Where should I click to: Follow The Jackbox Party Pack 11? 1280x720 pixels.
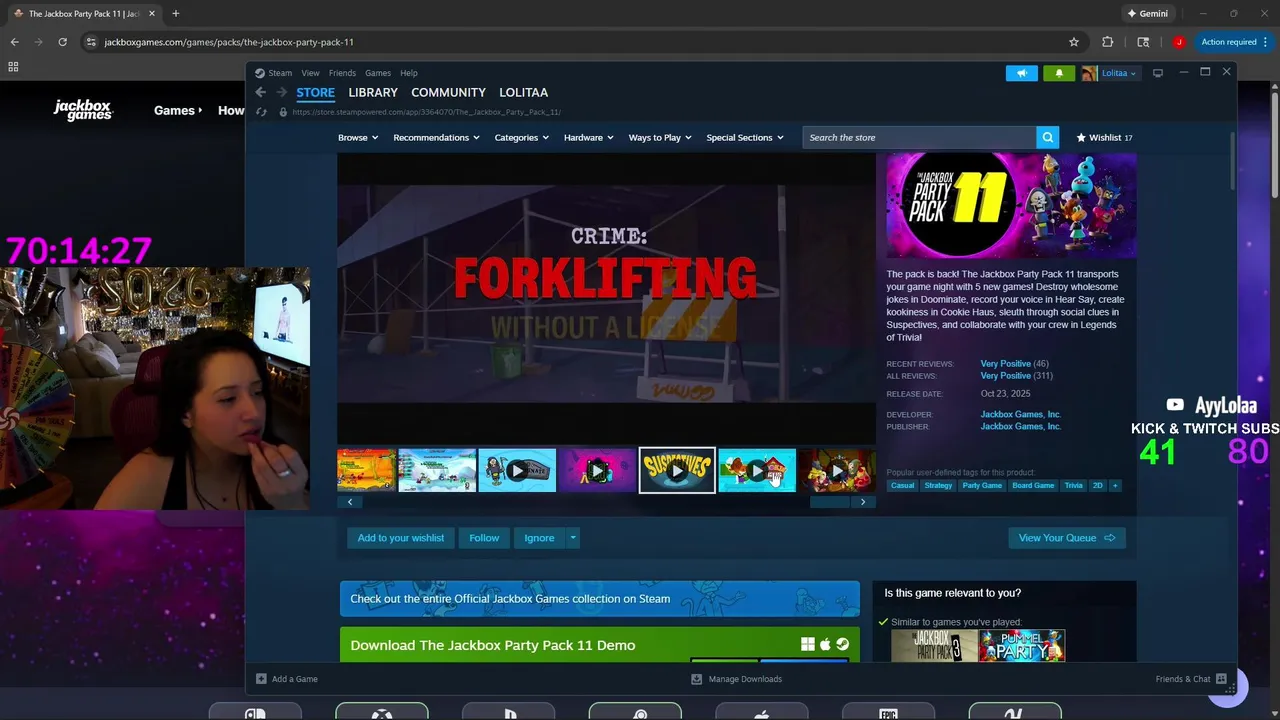[x=484, y=538]
